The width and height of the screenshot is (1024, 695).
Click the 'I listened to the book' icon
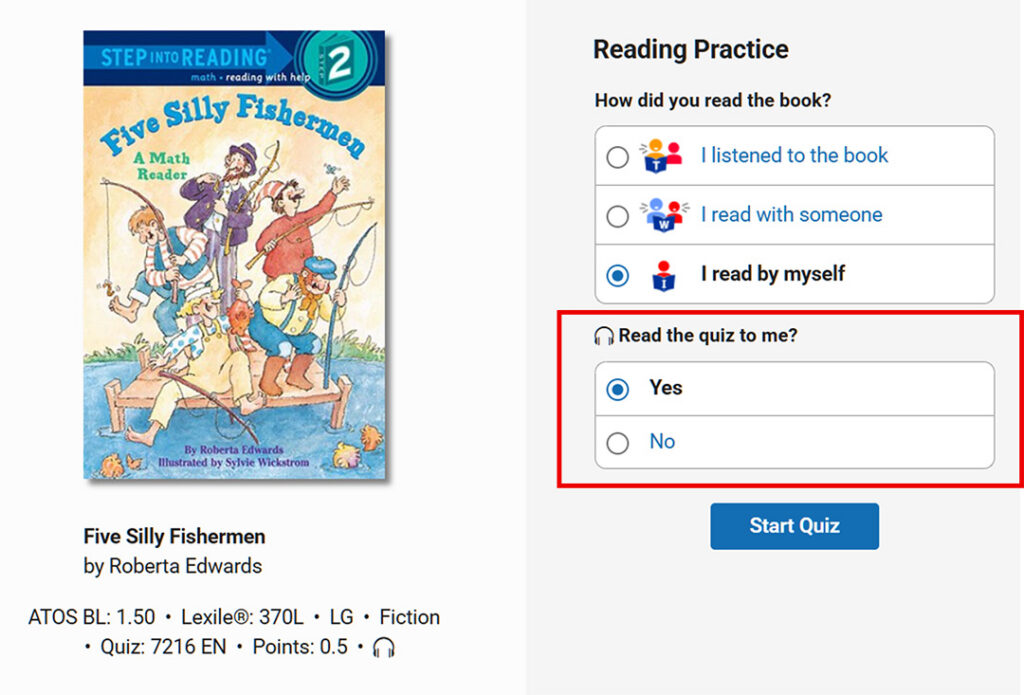tap(661, 156)
